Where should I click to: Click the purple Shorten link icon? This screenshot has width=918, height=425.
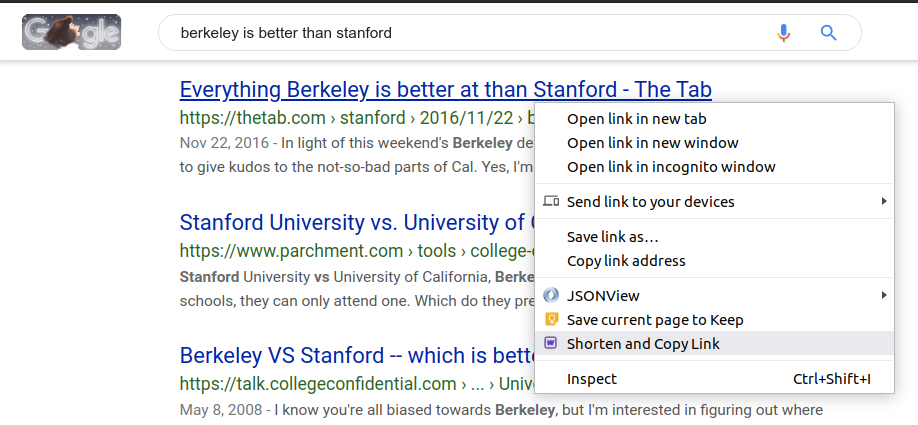(550, 344)
